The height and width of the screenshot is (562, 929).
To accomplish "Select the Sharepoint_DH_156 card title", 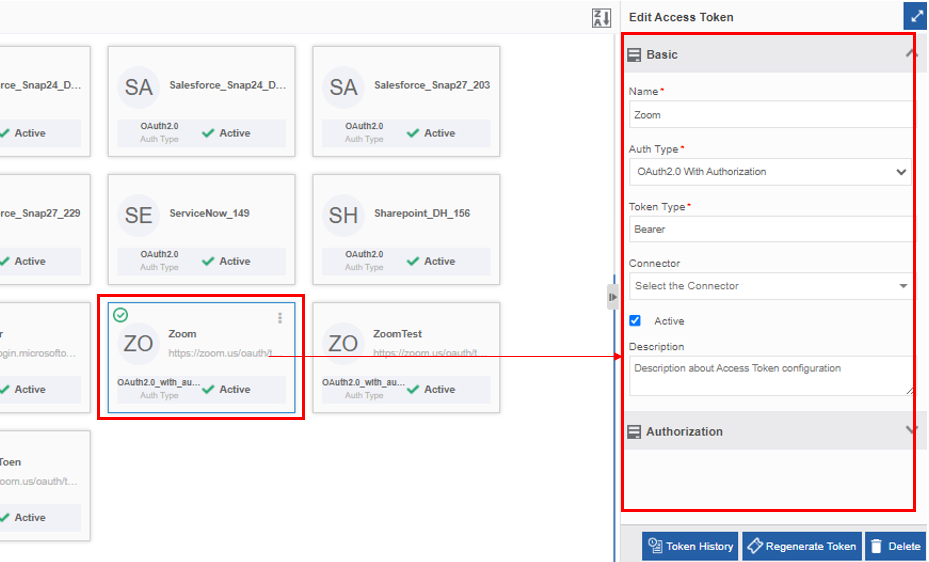I will [x=422, y=213].
